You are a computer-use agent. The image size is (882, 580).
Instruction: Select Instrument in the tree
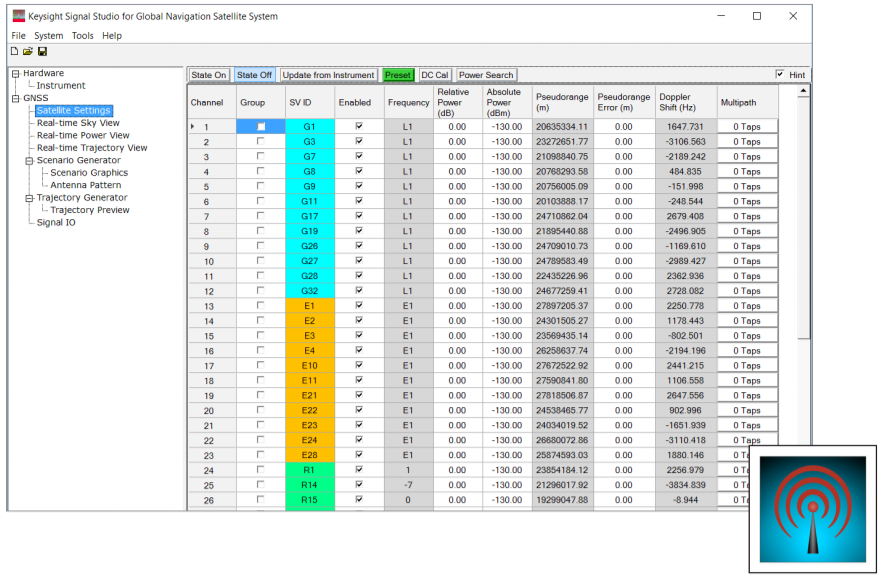(x=61, y=86)
